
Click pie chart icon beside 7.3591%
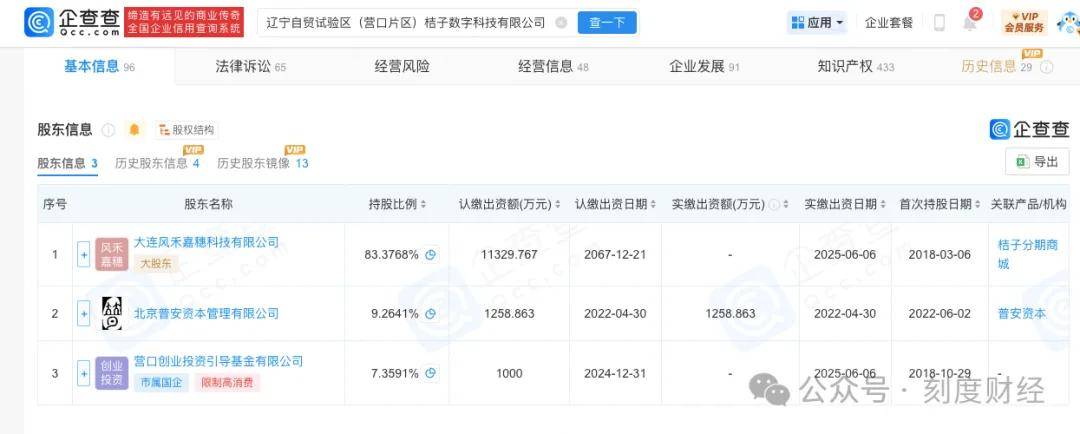click(x=430, y=373)
